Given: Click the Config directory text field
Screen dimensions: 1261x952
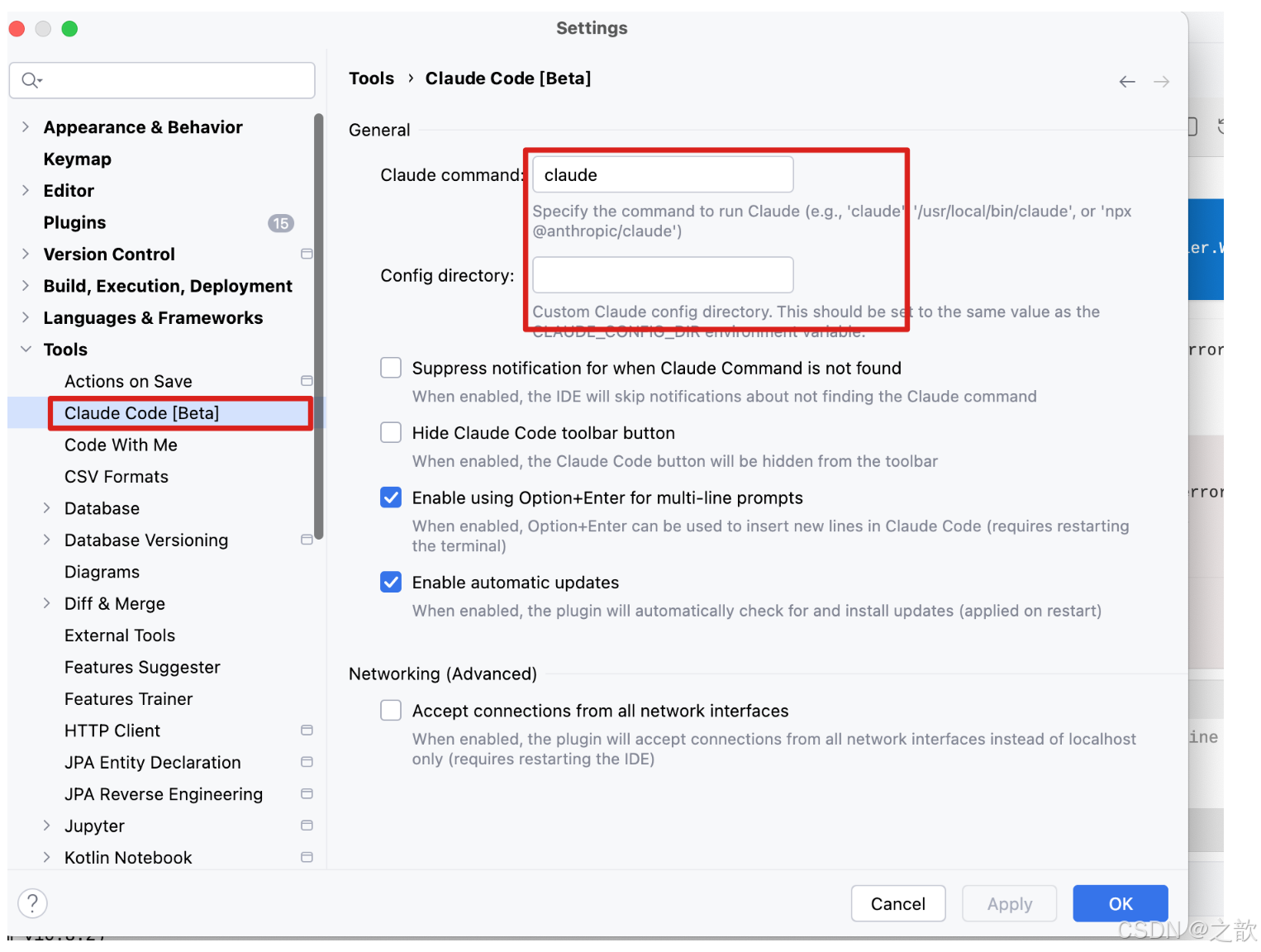Looking at the screenshot, I should (663, 275).
